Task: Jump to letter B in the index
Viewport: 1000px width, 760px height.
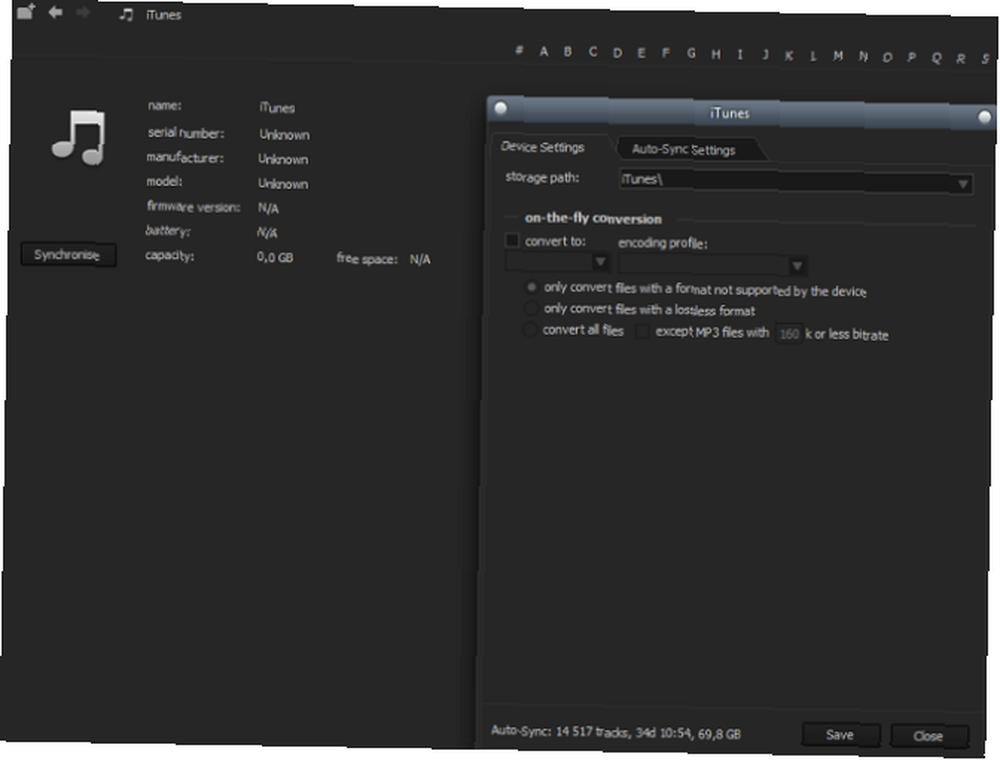Action: [568, 52]
